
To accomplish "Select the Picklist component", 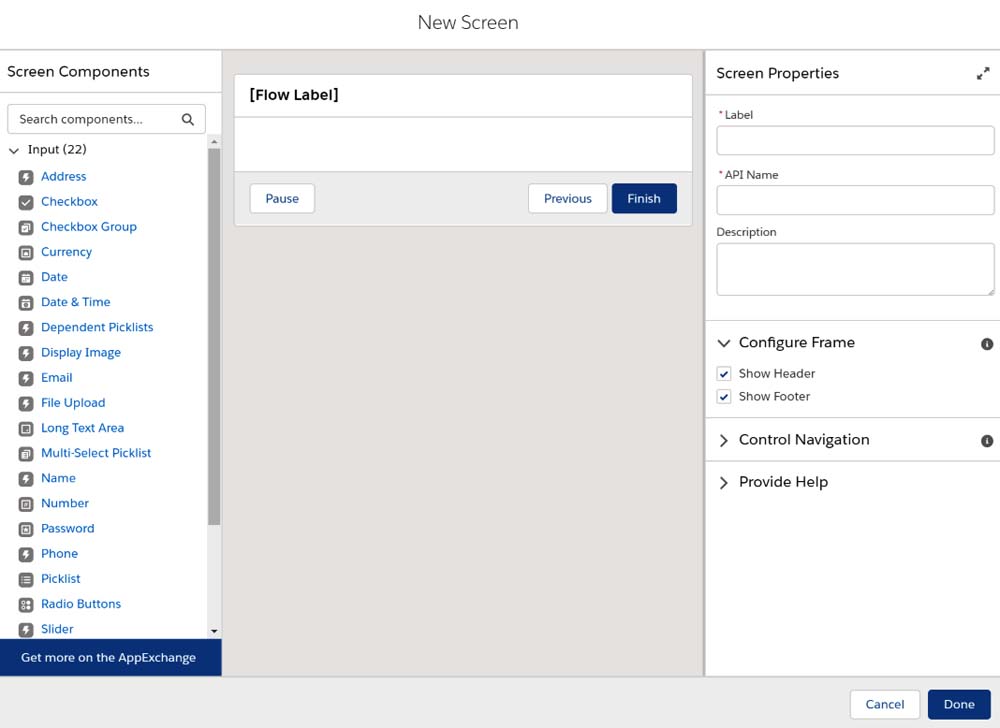I will click(60, 579).
